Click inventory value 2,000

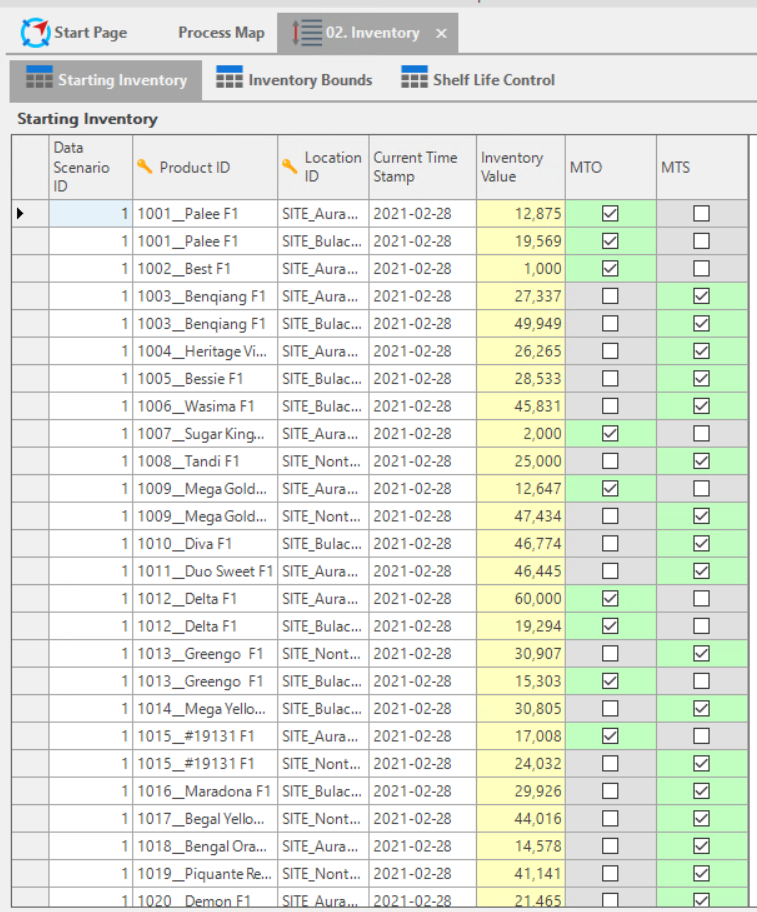pyautogui.click(x=521, y=434)
